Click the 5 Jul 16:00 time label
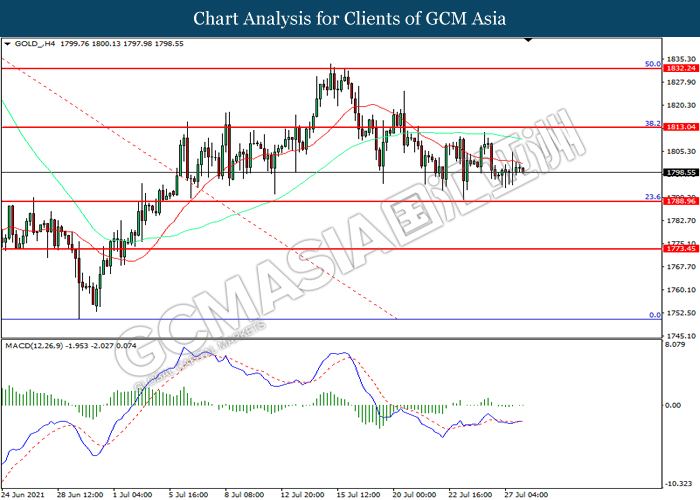Image resolution: width=700 pixels, height=500 pixels. point(188,495)
